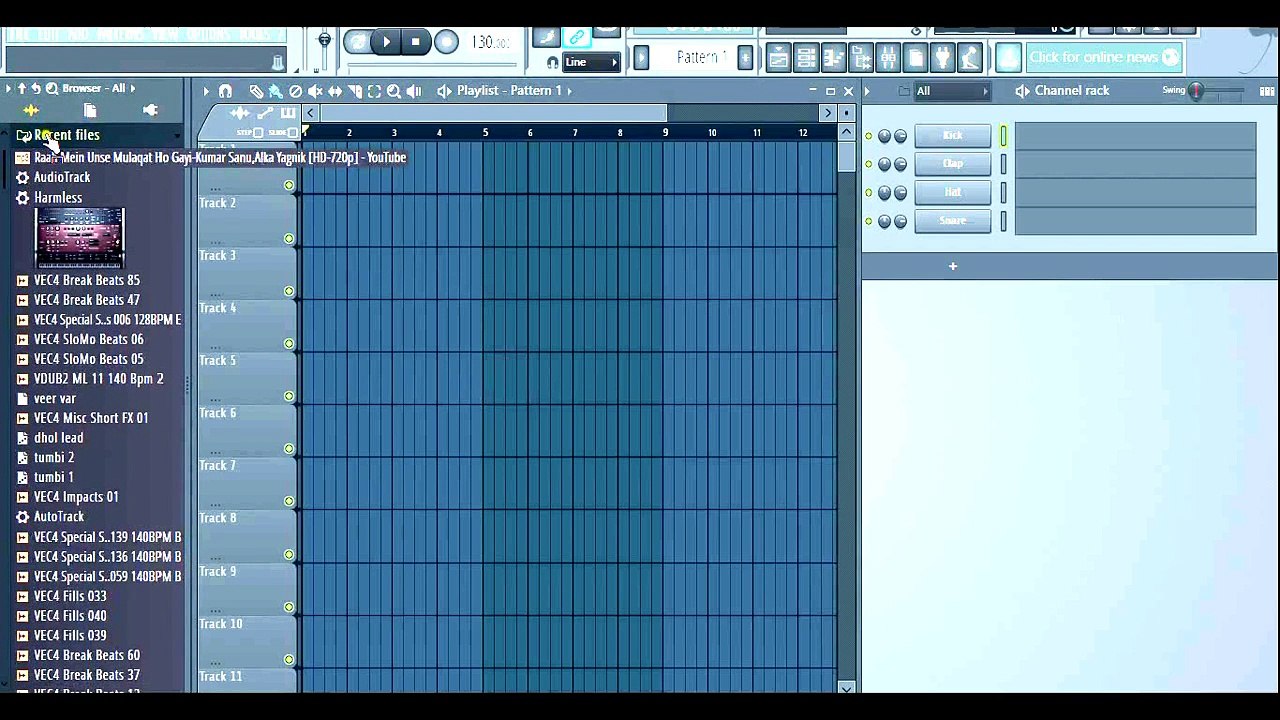The width and height of the screenshot is (1280, 720).
Task: Click the Snare channel button
Action: click(x=952, y=221)
